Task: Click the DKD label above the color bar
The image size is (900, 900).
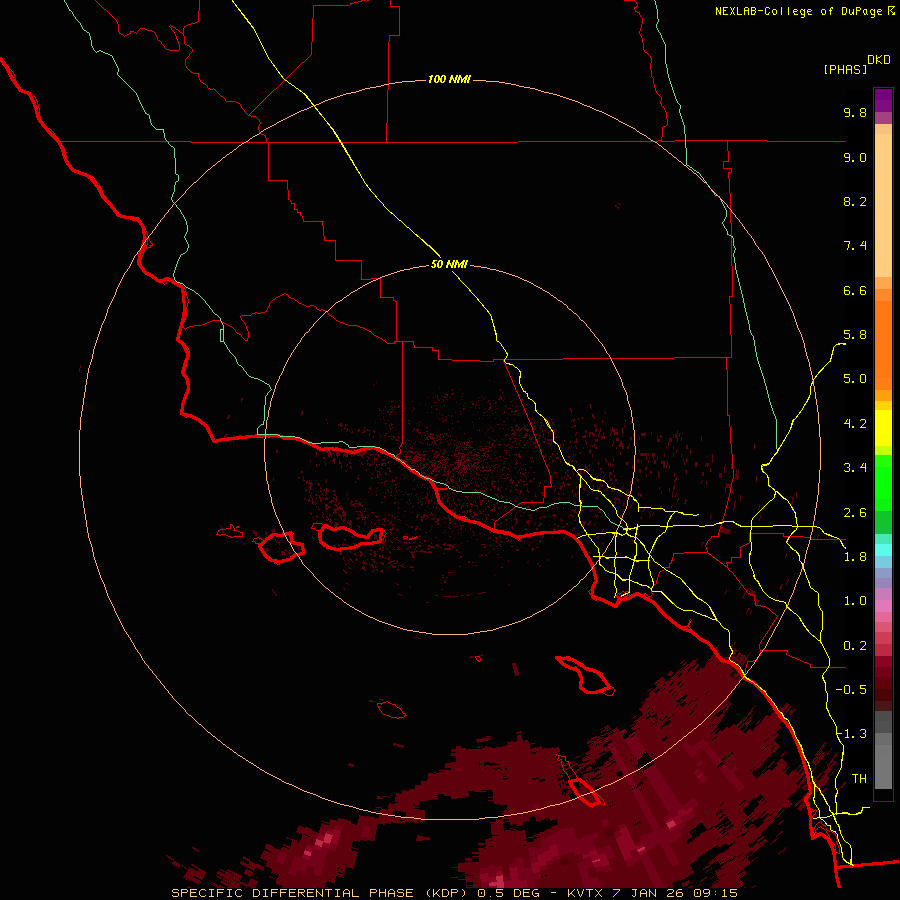Action: click(879, 60)
